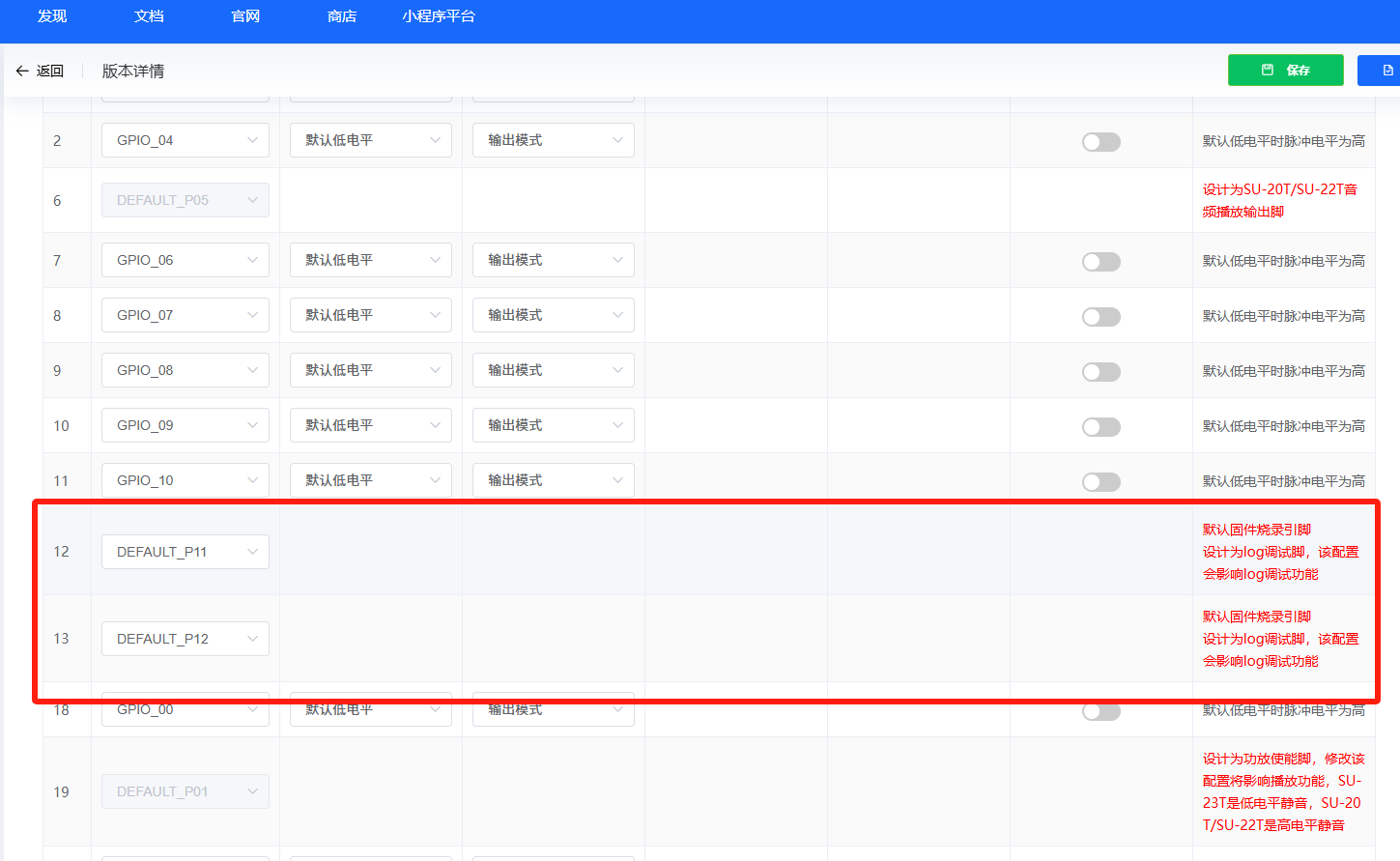This screenshot has height=861, width=1400.
Task: Open 默认低电平 dropdown in the GPIO_07 row
Action: tap(370, 315)
